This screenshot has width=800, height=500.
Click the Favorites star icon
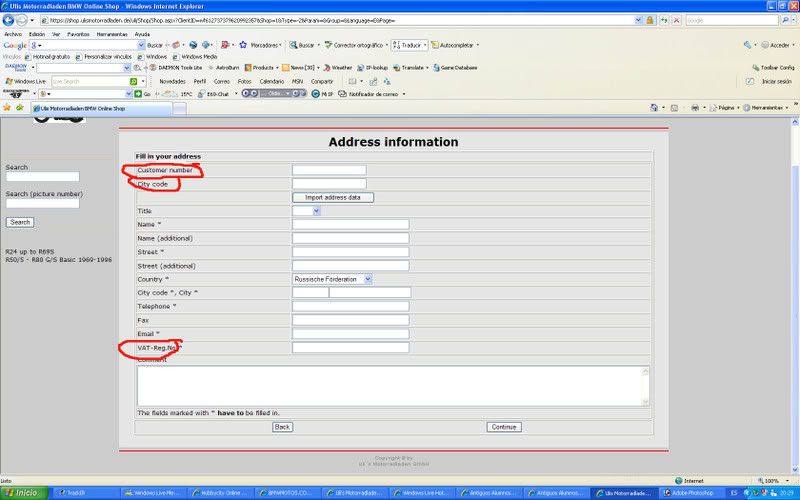(7, 108)
